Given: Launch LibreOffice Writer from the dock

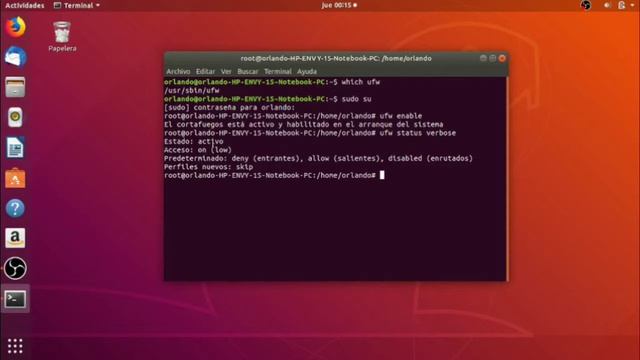Looking at the screenshot, I should tap(16, 147).
